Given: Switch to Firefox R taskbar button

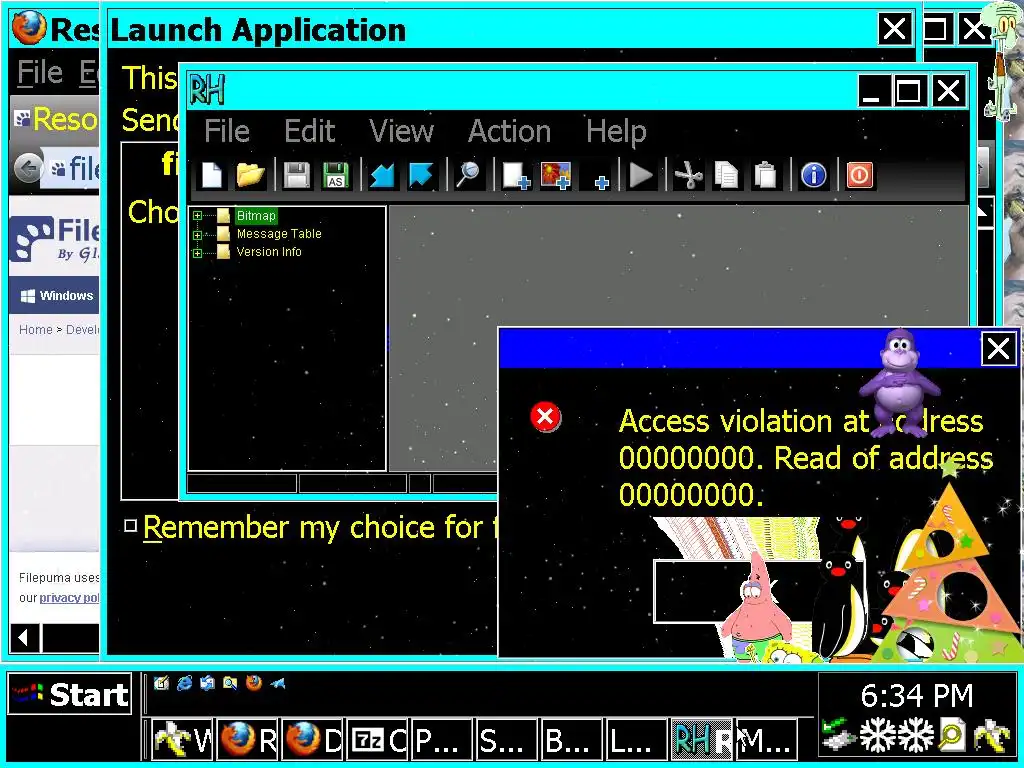Looking at the screenshot, I should [x=248, y=740].
